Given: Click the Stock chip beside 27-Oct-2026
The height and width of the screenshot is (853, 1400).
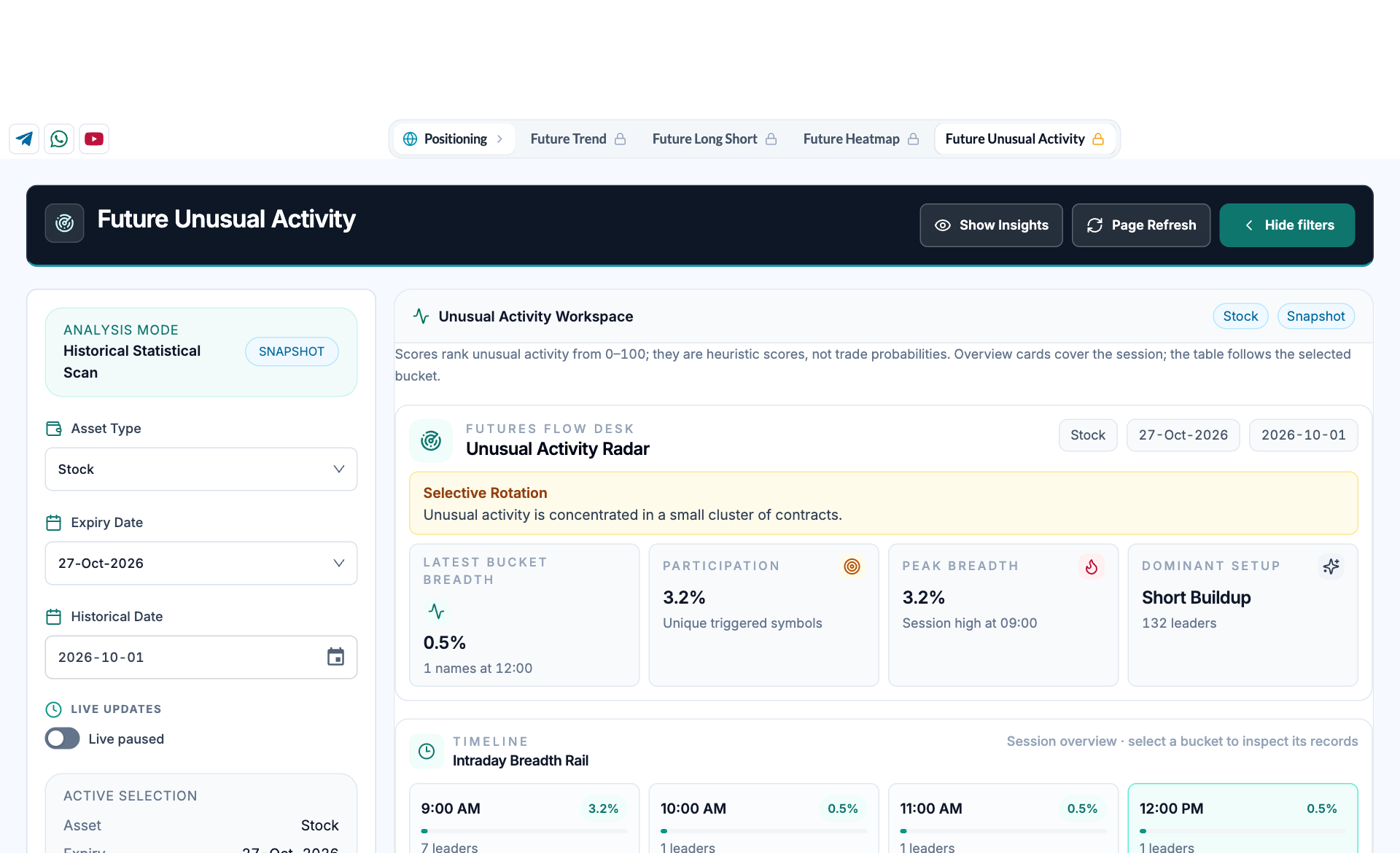Looking at the screenshot, I should tap(1088, 435).
